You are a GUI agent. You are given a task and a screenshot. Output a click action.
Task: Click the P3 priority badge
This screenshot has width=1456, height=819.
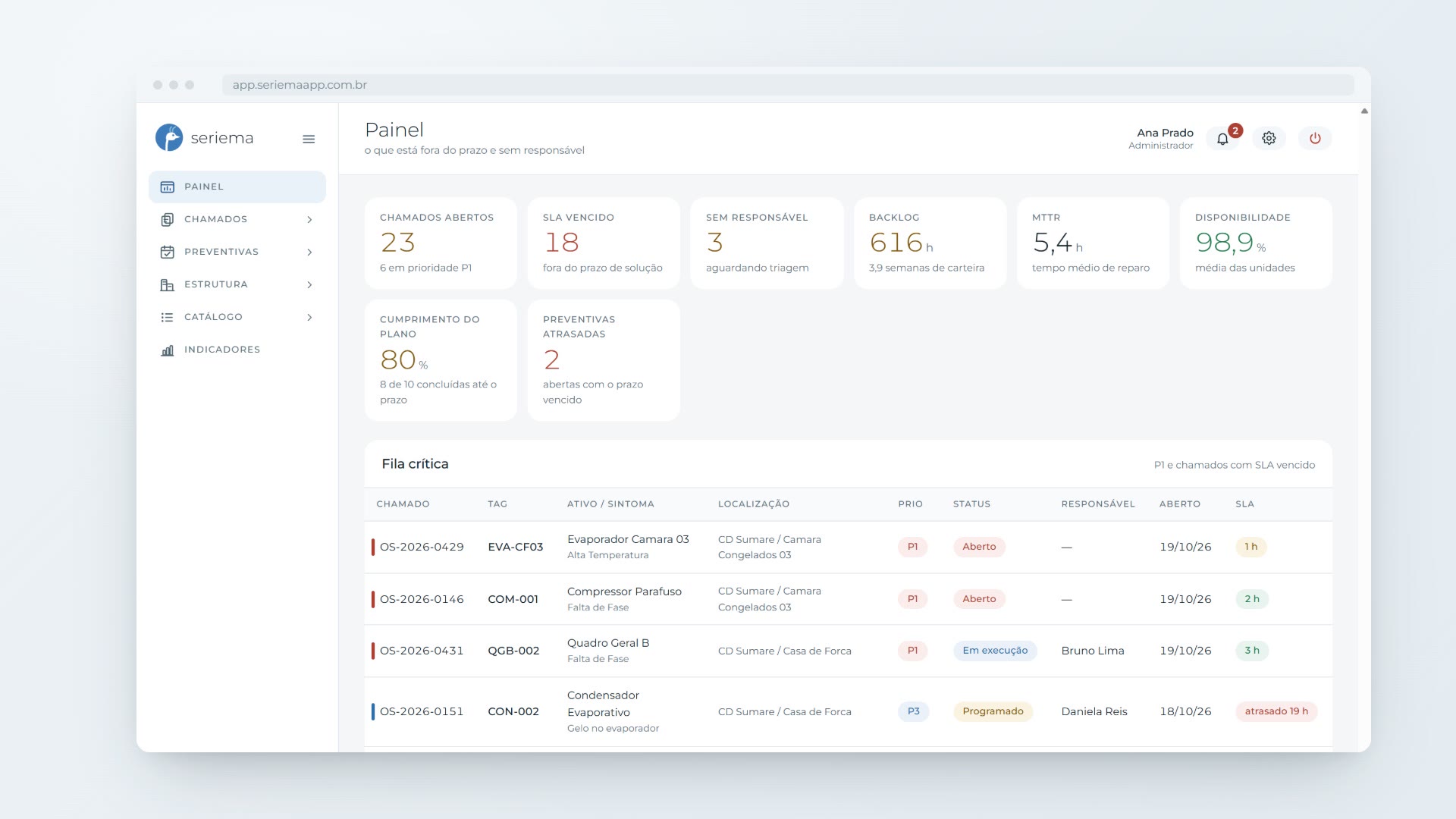point(913,711)
